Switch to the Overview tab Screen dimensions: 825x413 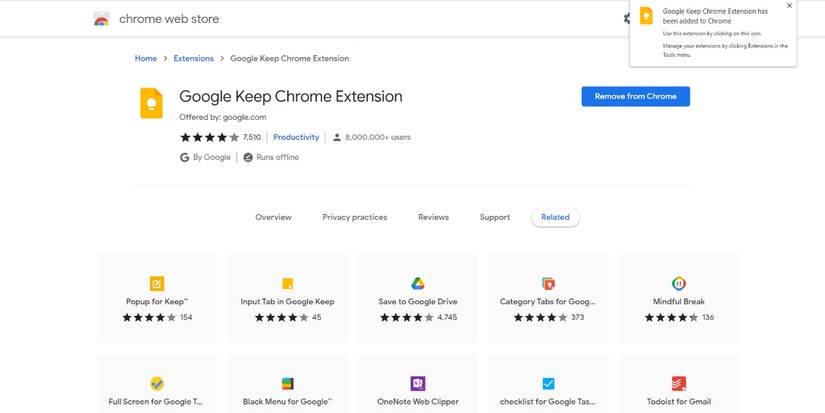[x=273, y=217]
